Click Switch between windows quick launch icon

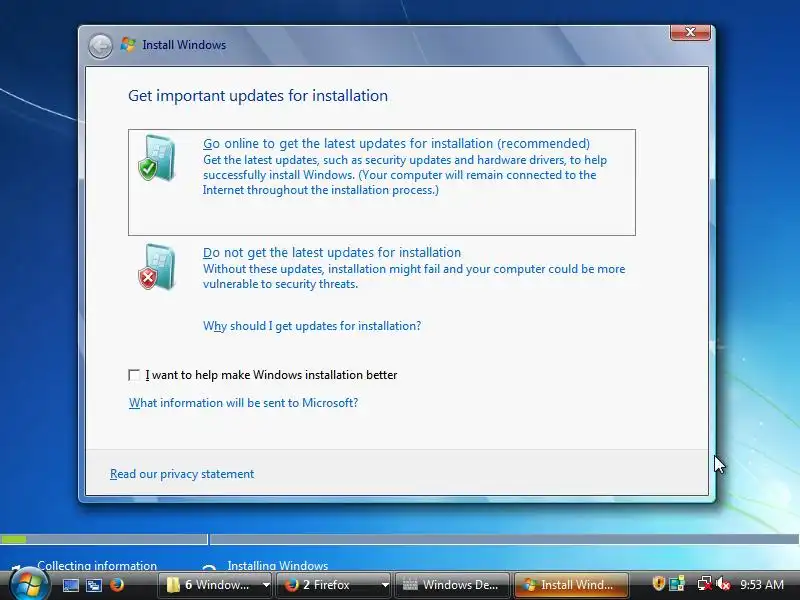pyautogui.click(x=94, y=585)
